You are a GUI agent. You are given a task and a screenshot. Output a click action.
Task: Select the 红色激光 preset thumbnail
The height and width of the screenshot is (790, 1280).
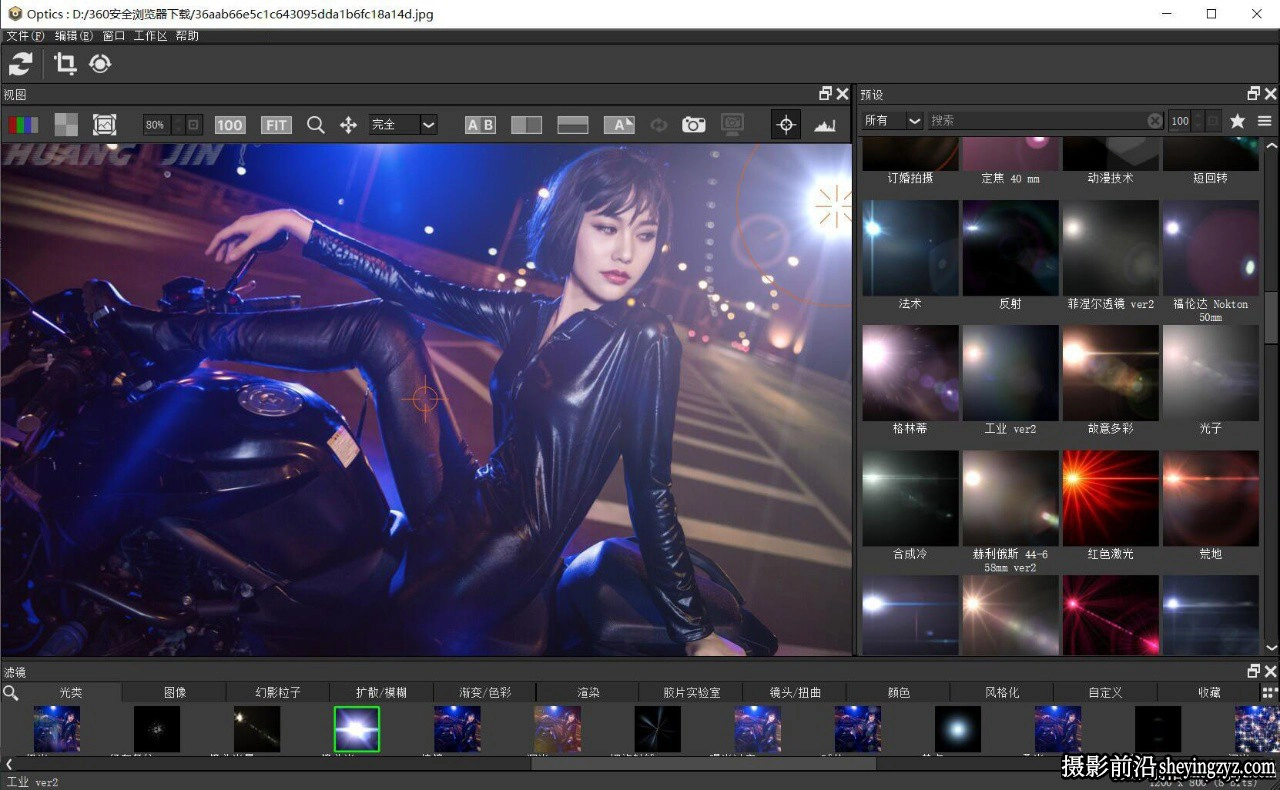point(1110,498)
